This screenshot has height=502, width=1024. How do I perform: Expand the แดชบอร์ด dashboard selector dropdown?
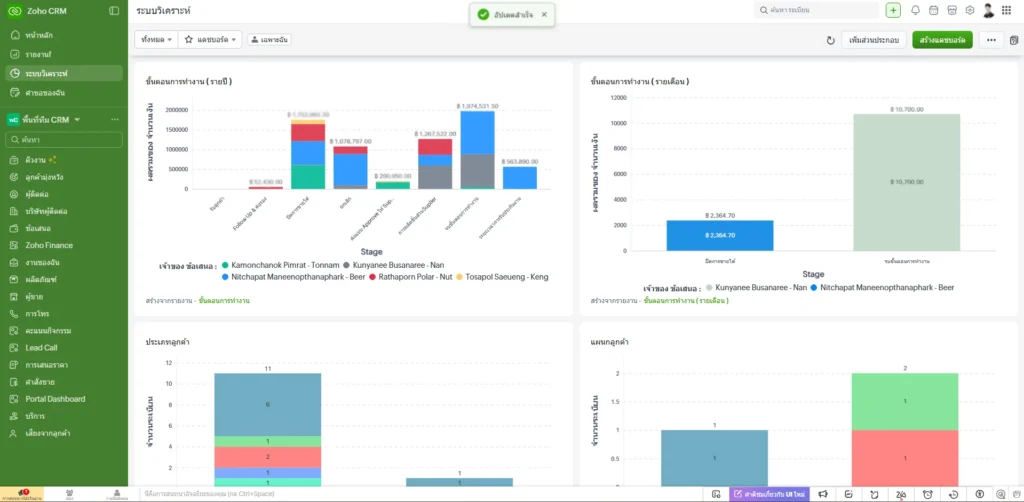click(210, 40)
